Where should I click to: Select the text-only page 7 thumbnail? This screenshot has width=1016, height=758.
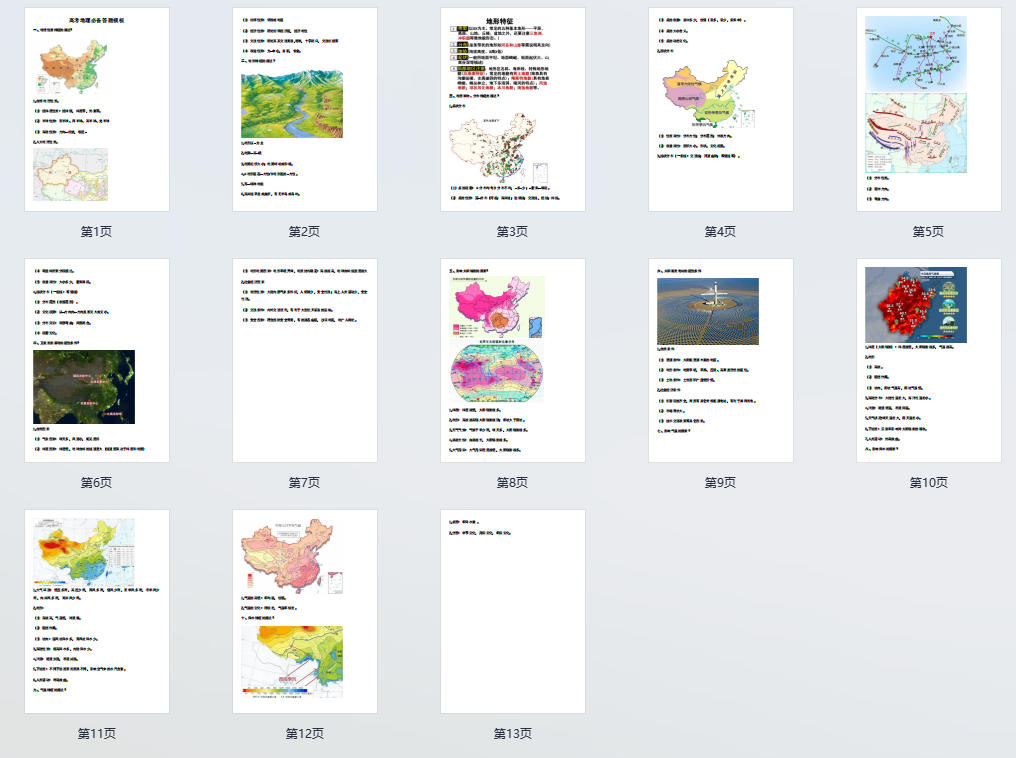pos(305,361)
